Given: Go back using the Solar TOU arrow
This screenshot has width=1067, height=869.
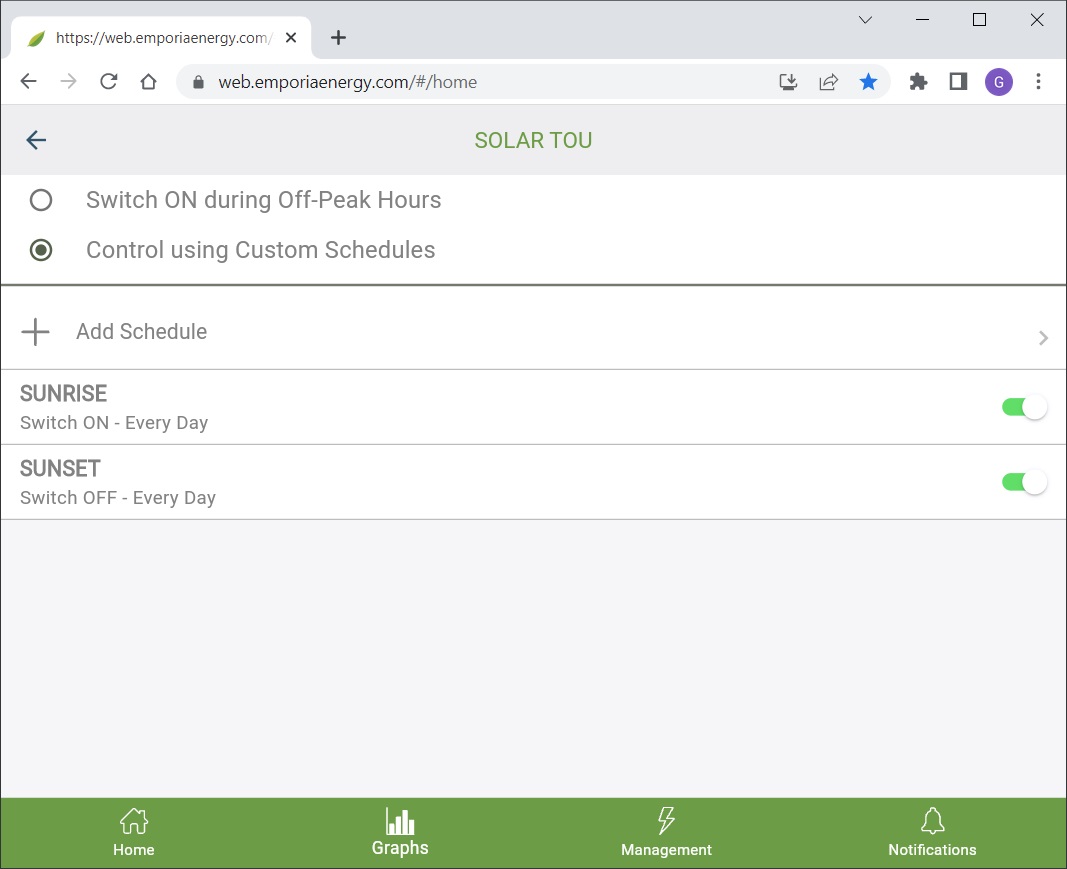Looking at the screenshot, I should [36, 140].
